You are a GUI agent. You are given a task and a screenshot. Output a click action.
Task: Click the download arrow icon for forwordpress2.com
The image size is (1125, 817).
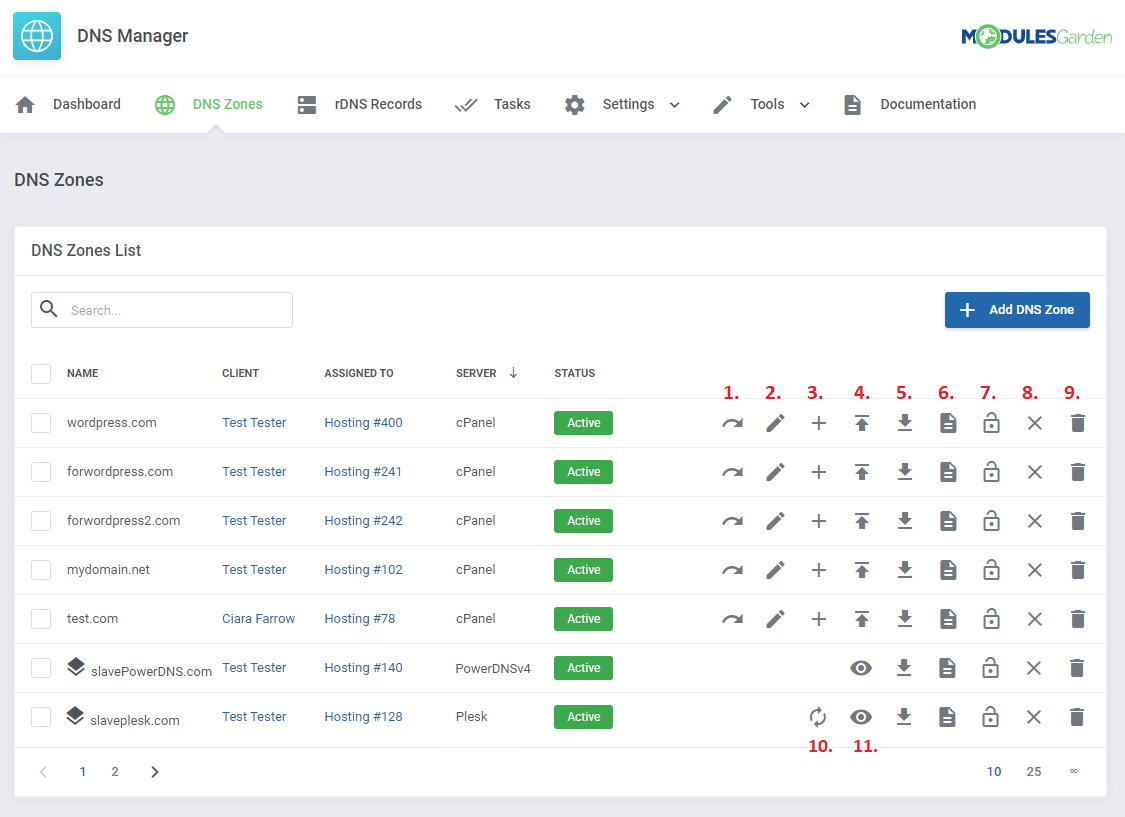905,521
